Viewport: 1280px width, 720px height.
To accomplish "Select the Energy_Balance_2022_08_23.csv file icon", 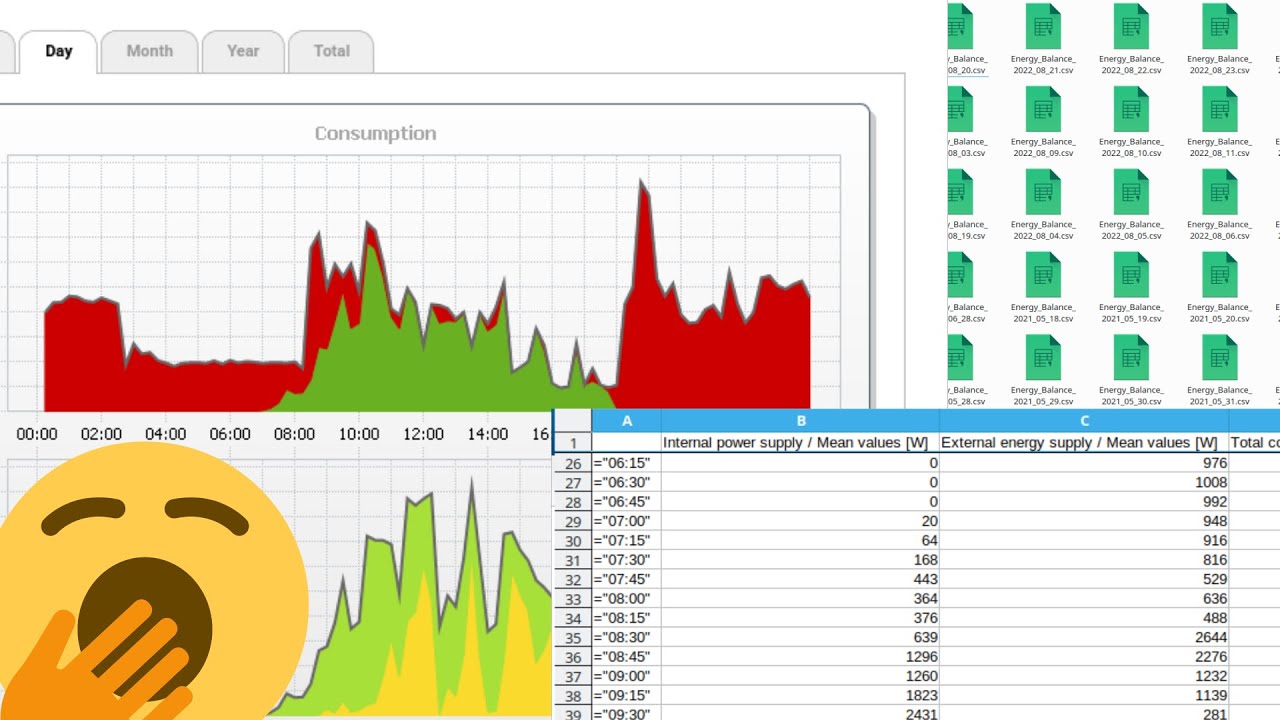I will 1219,26.
